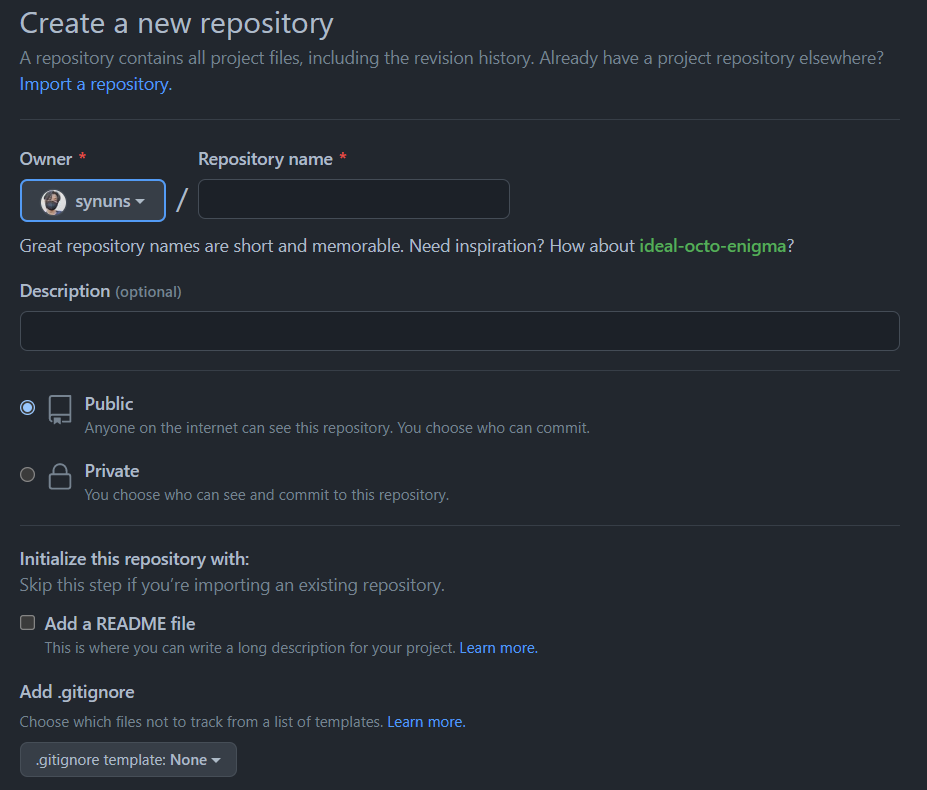Use the suggested name ideal-octo-enigma

(712, 245)
